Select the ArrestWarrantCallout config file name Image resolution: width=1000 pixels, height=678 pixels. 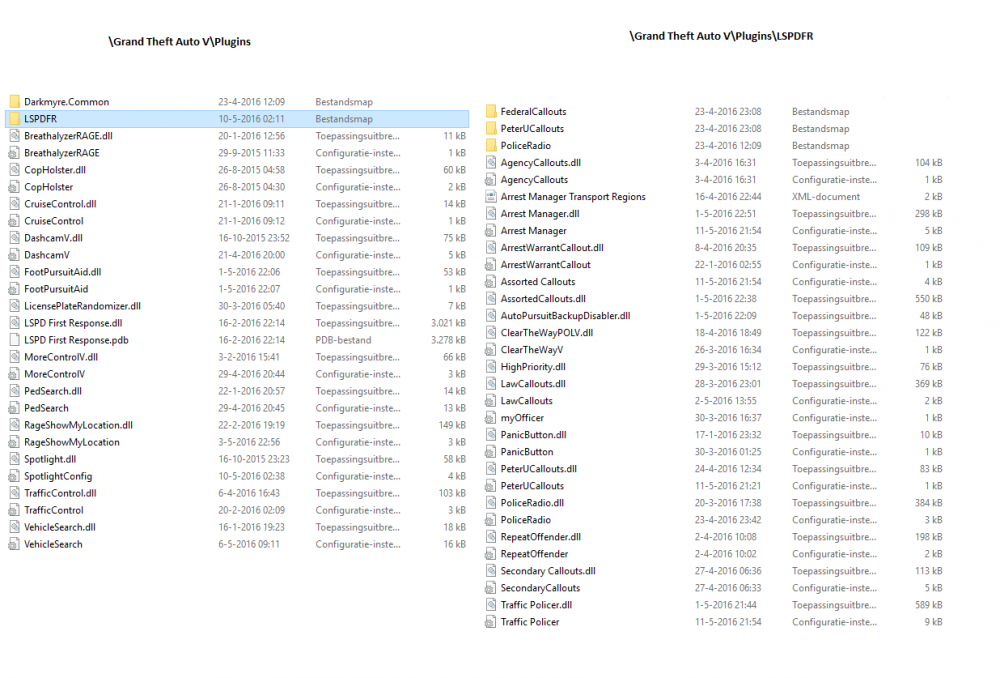tap(546, 265)
